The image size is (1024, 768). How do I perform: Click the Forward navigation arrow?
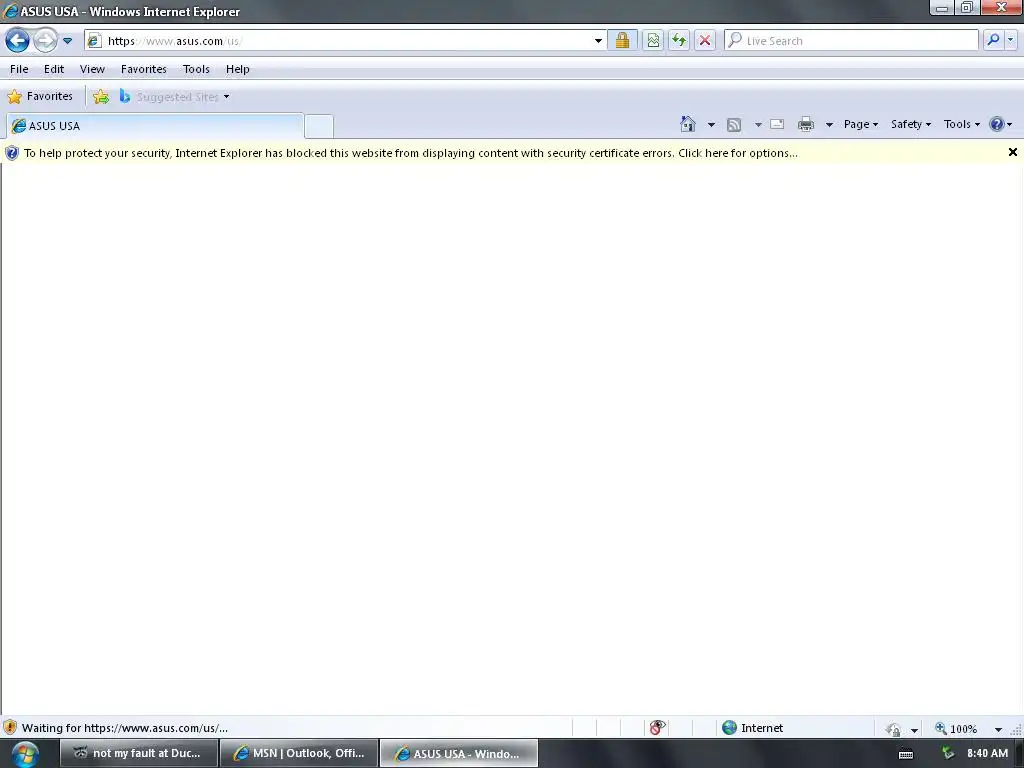click(x=45, y=40)
